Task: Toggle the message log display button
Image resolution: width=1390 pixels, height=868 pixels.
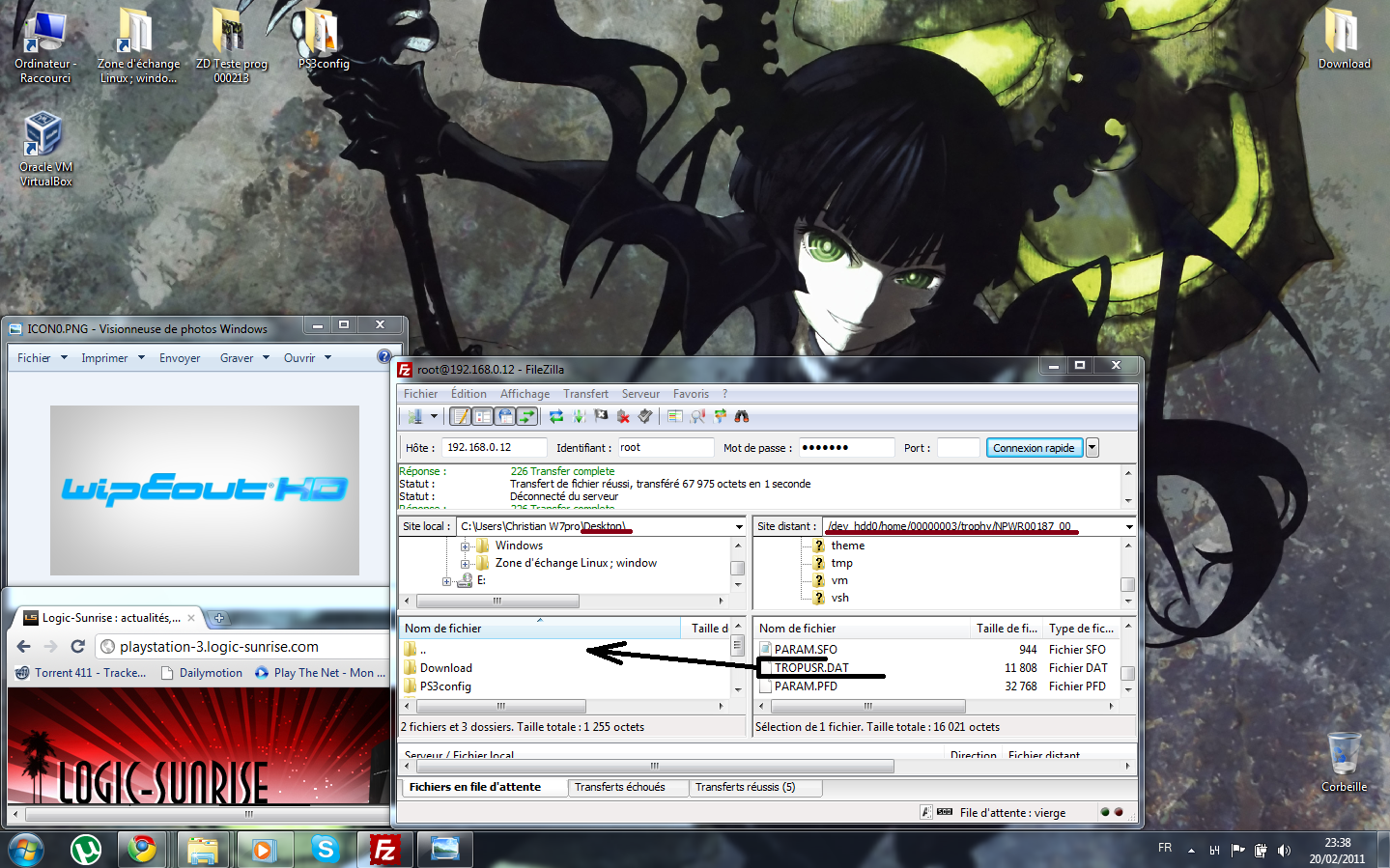Action: (x=461, y=416)
